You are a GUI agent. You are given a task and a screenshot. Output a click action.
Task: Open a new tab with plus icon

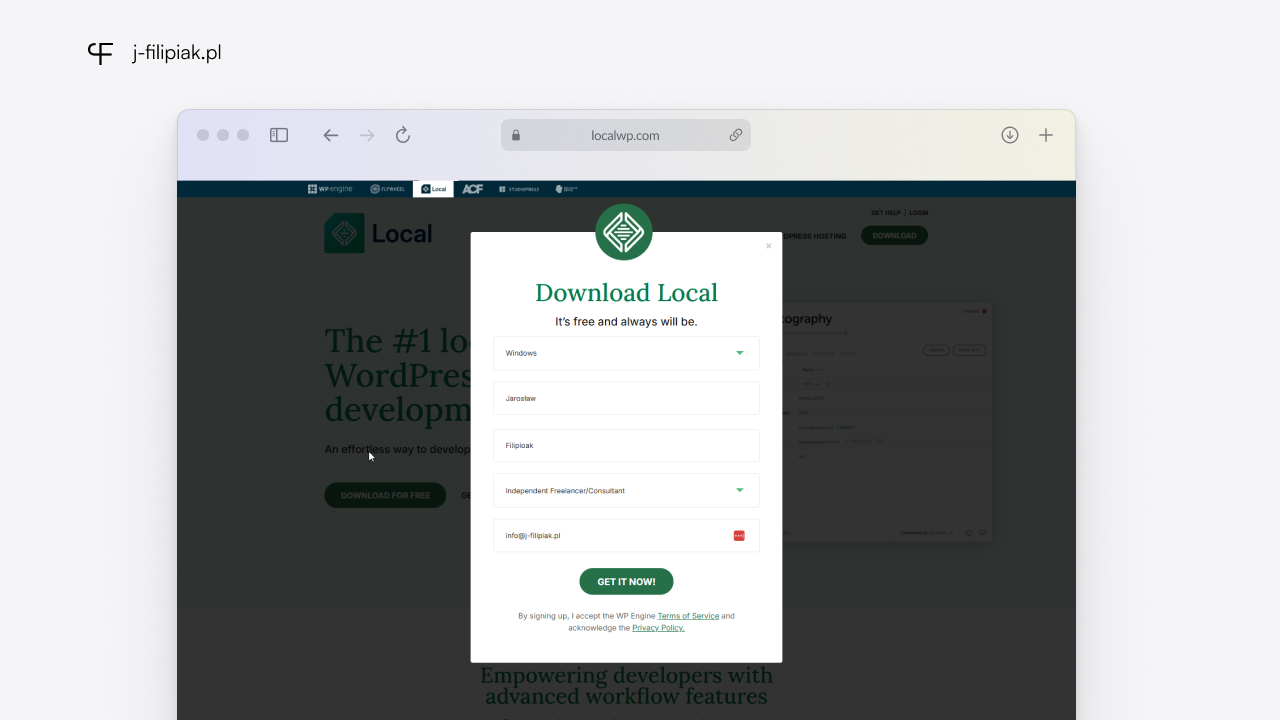1046,135
